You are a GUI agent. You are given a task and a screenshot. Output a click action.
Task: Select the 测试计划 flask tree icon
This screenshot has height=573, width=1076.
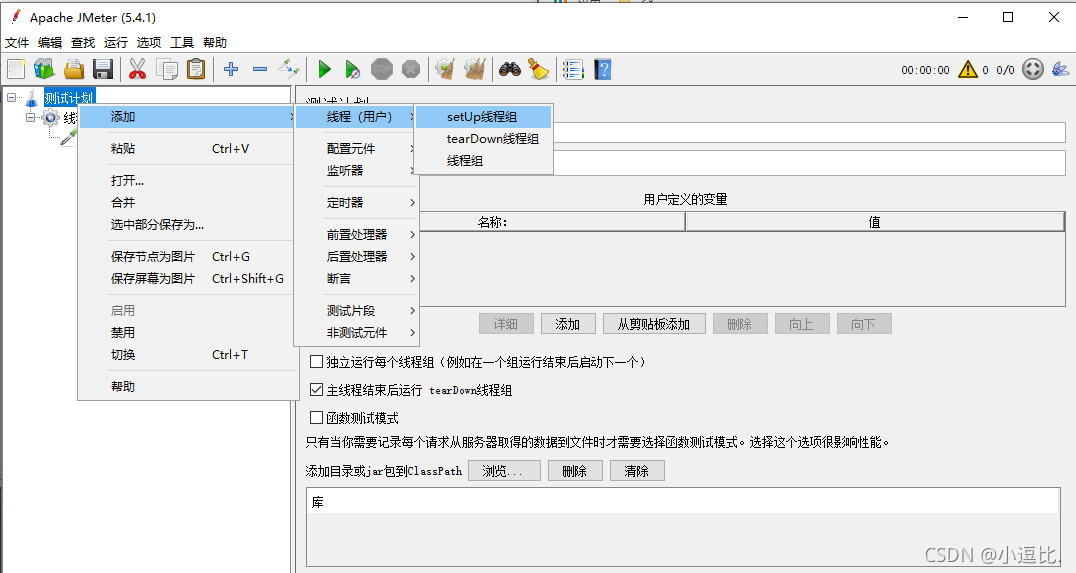tap(32, 98)
